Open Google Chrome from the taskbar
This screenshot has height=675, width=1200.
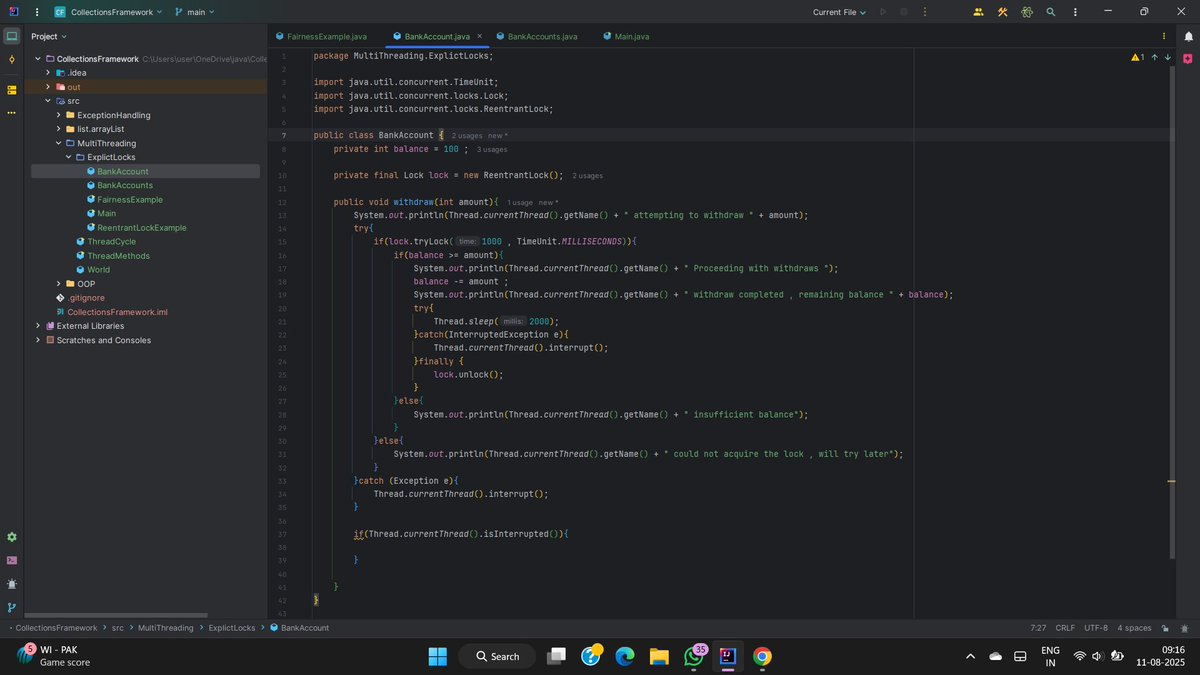(762, 656)
